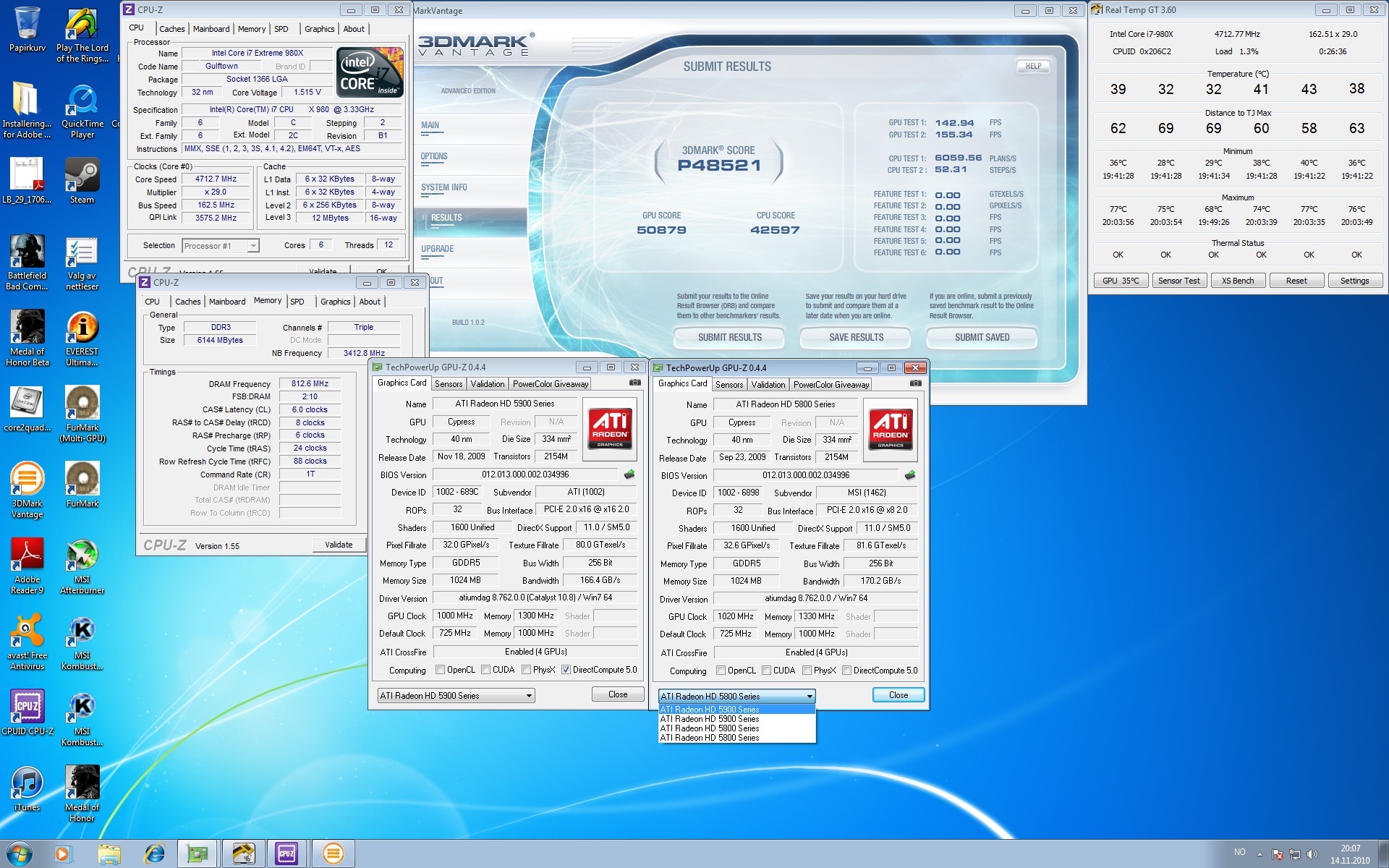Open the QuickTime Player desktop icon

pyautogui.click(x=82, y=111)
